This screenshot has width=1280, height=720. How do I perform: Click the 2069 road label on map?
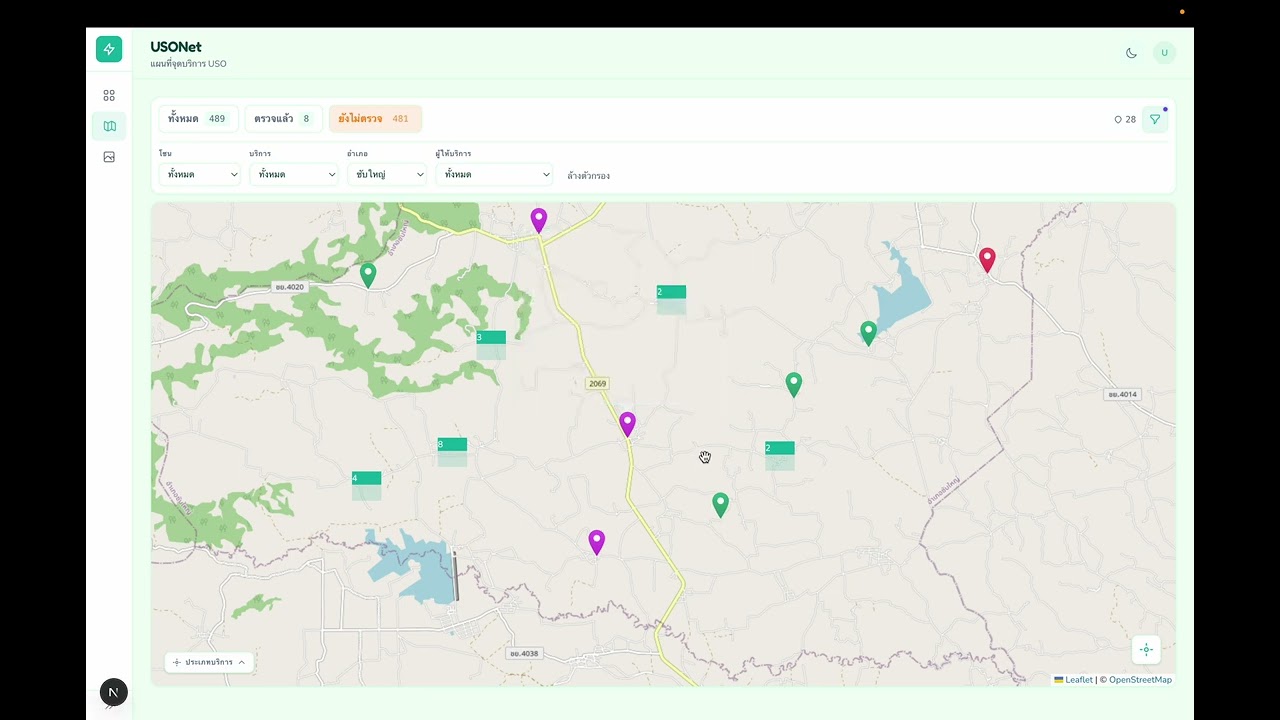[597, 384]
